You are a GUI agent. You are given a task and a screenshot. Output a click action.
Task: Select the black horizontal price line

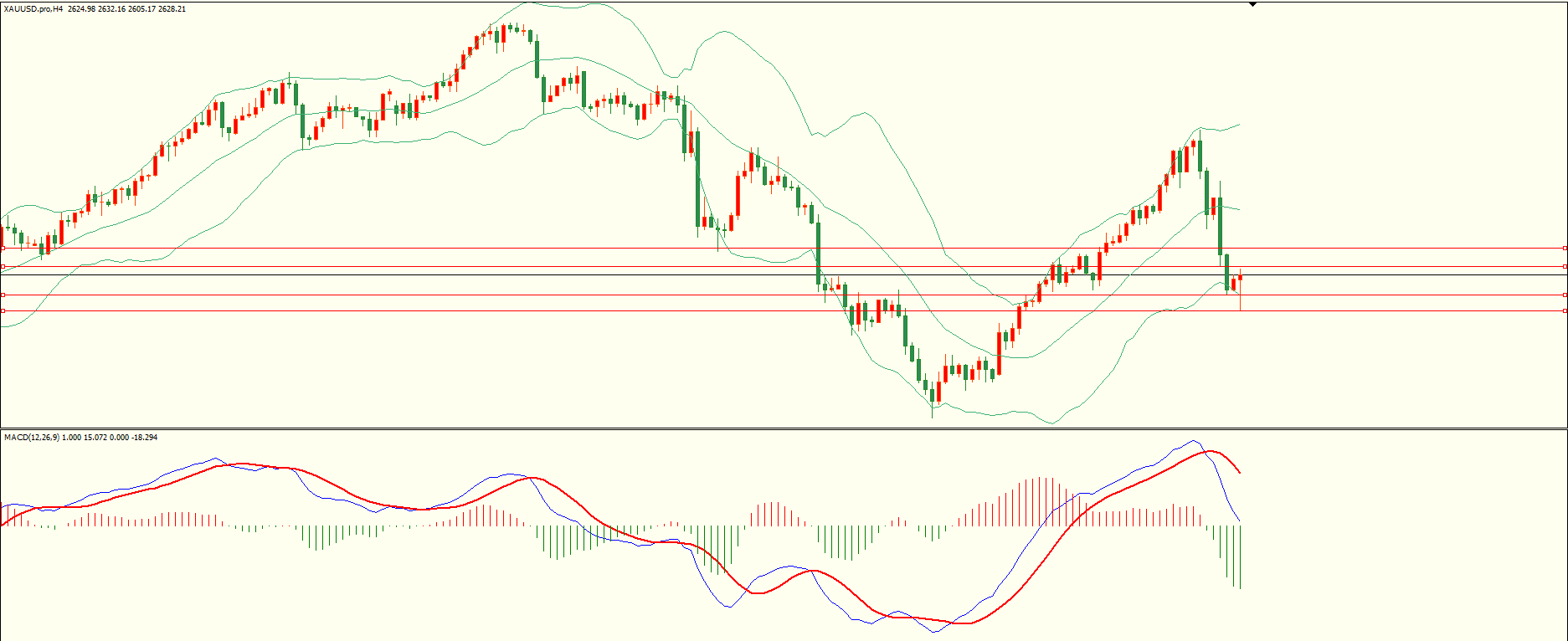coord(1381,275)
